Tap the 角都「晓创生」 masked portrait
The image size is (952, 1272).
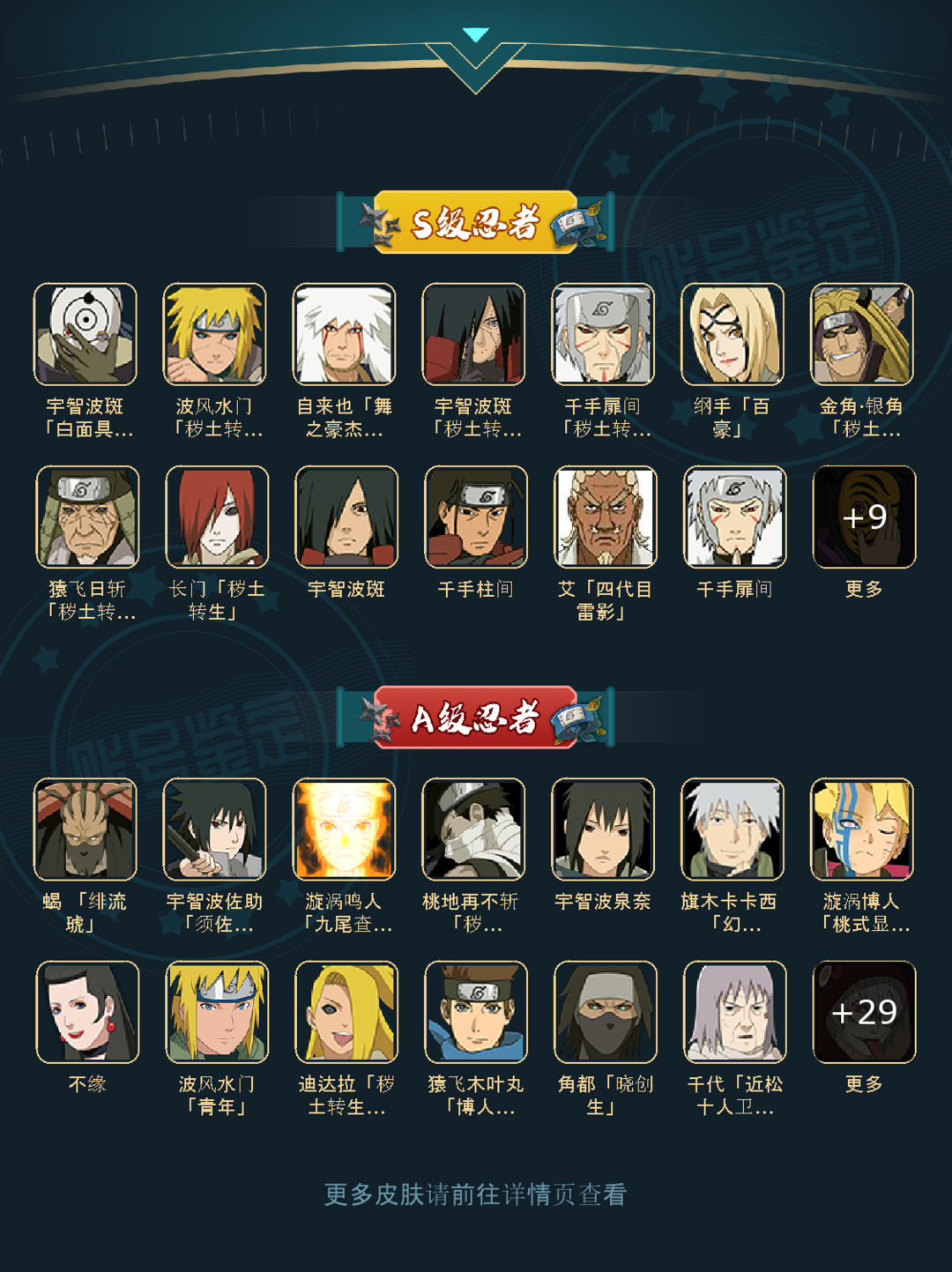pyautogui.click(x=605, y=1012)
